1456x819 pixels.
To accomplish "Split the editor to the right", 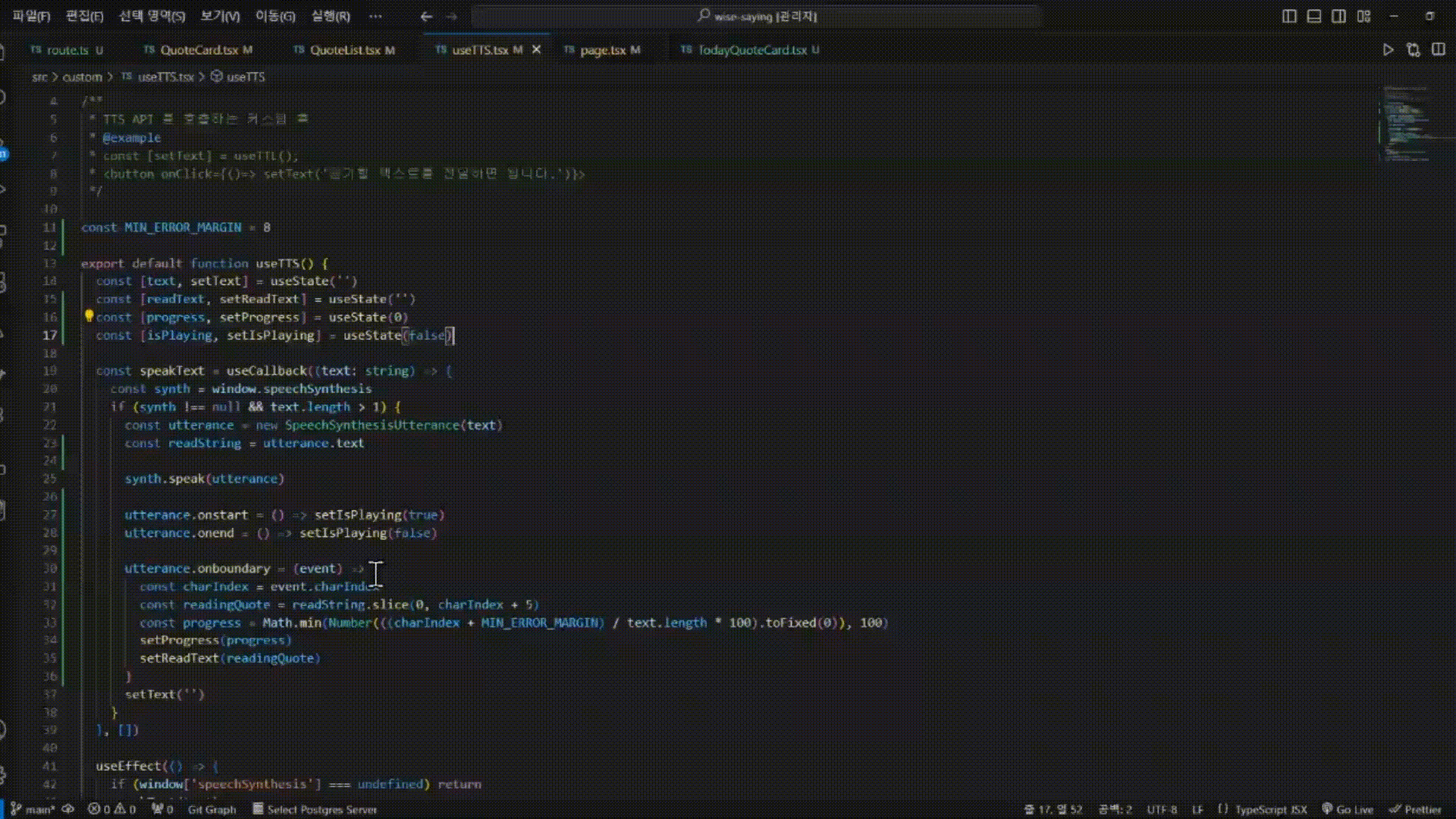I will coord(1439,50).
